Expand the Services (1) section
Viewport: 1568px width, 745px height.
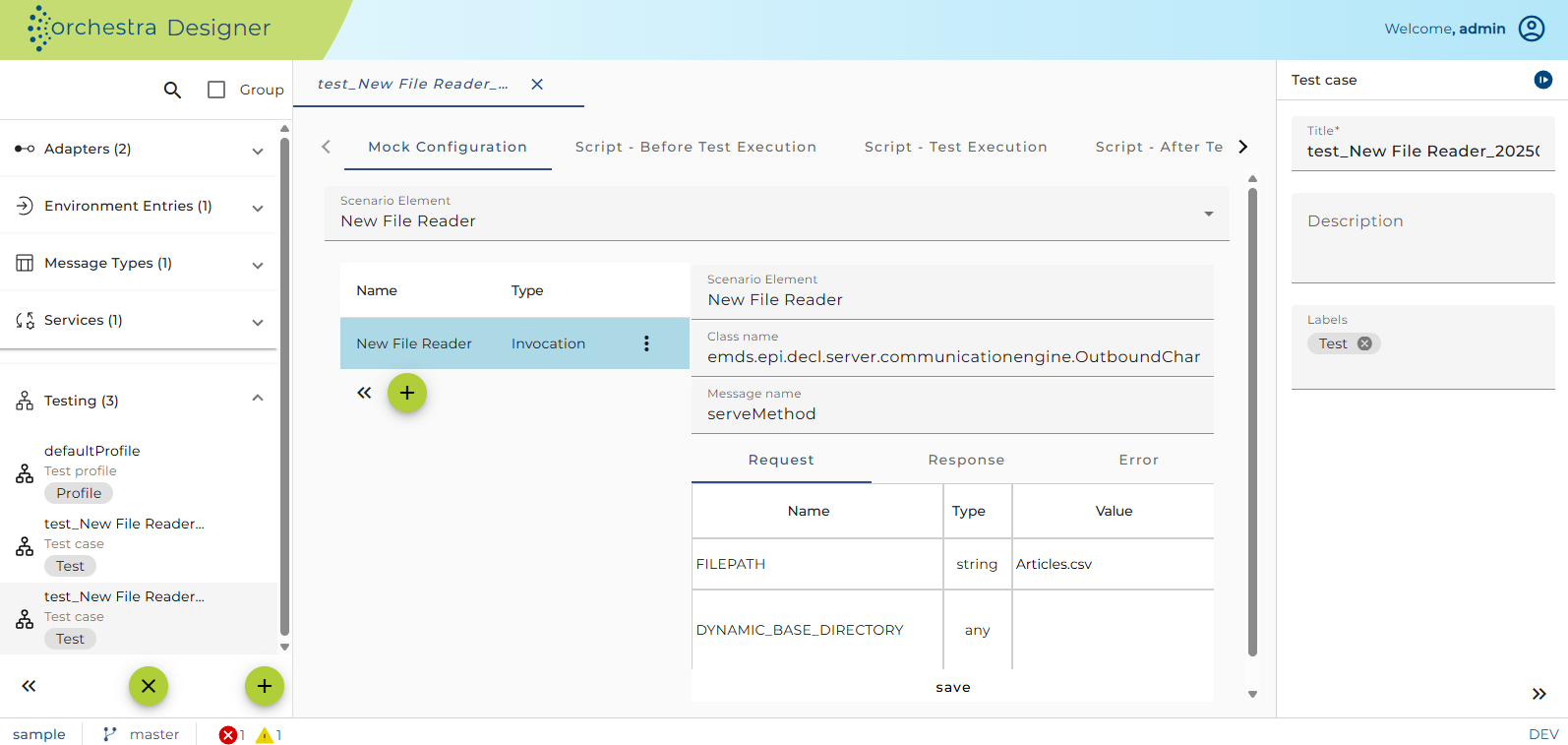point(258,322)
